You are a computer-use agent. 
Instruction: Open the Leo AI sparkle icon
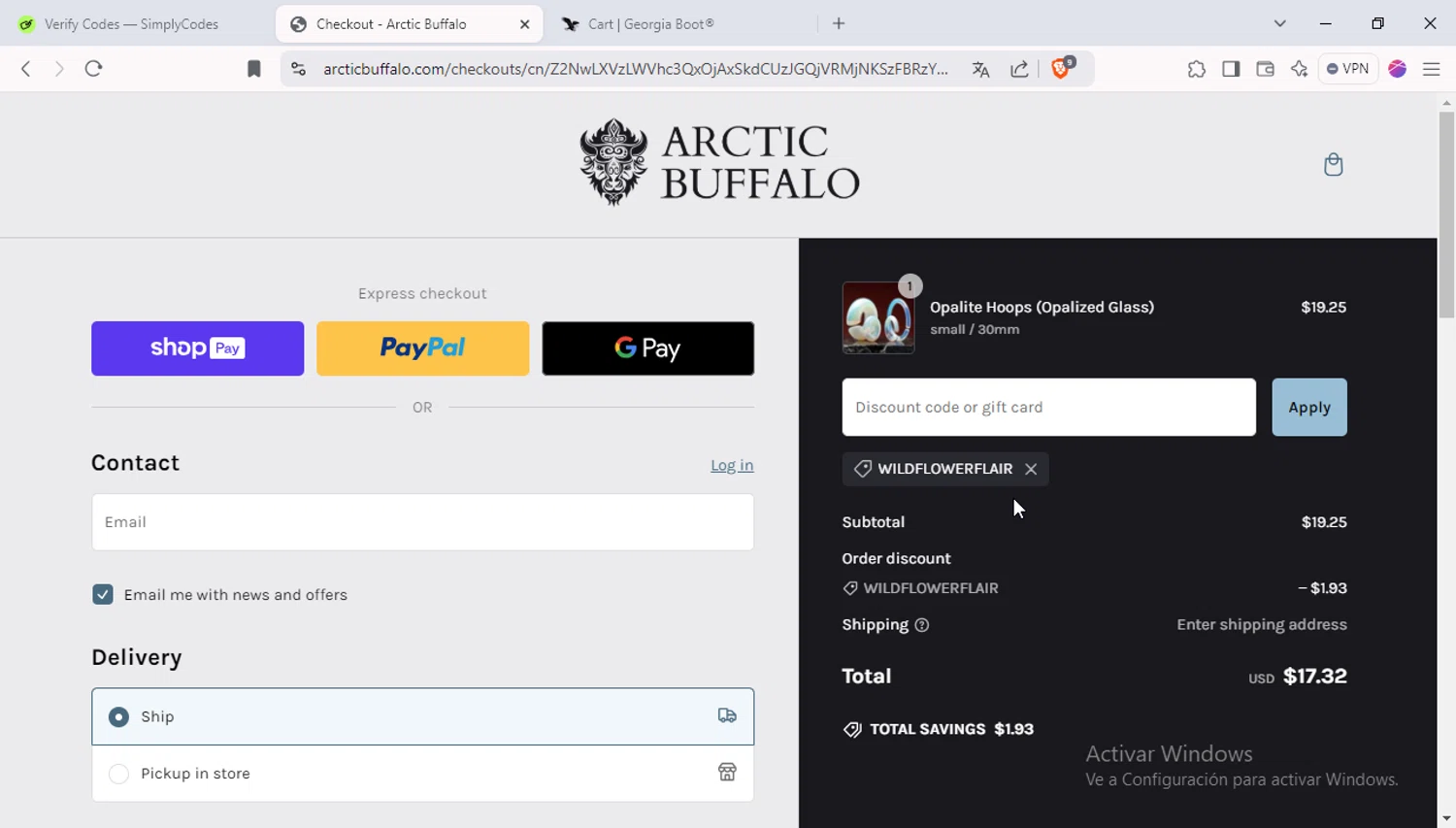(x=1299, y=69)
